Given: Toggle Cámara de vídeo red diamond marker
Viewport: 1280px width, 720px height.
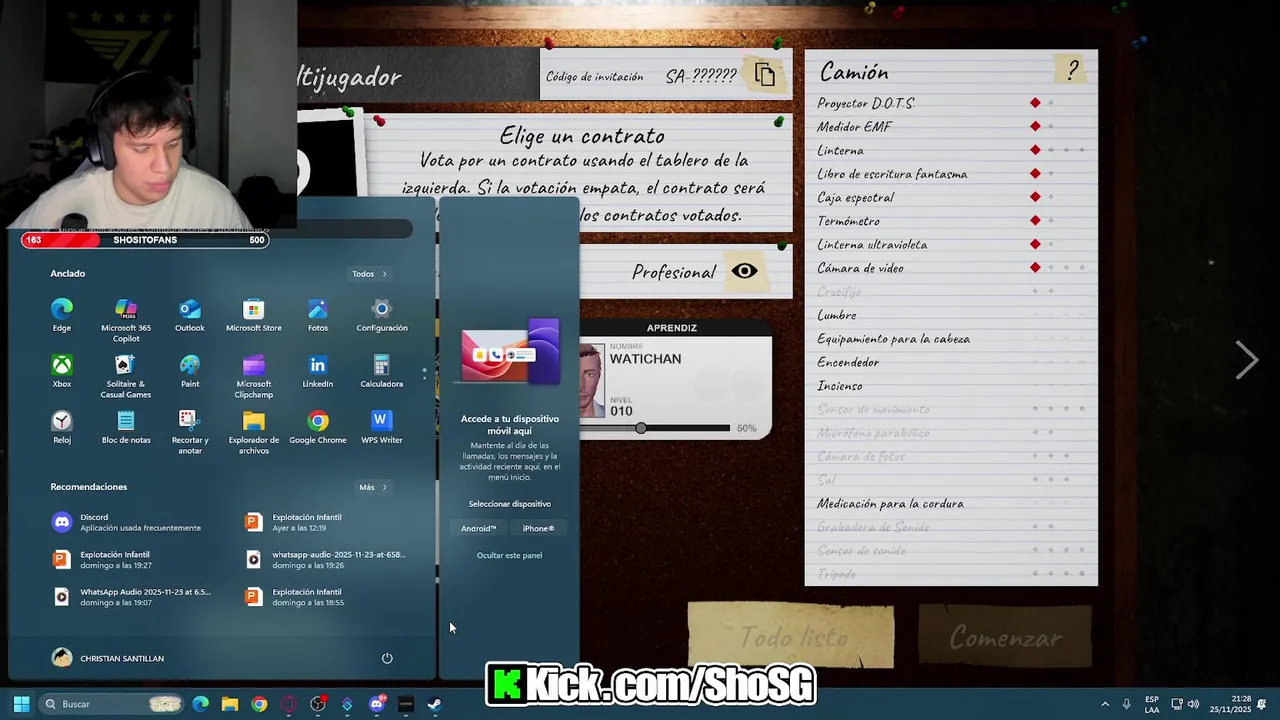Looking at the screenshot, I should point(1035,267).
